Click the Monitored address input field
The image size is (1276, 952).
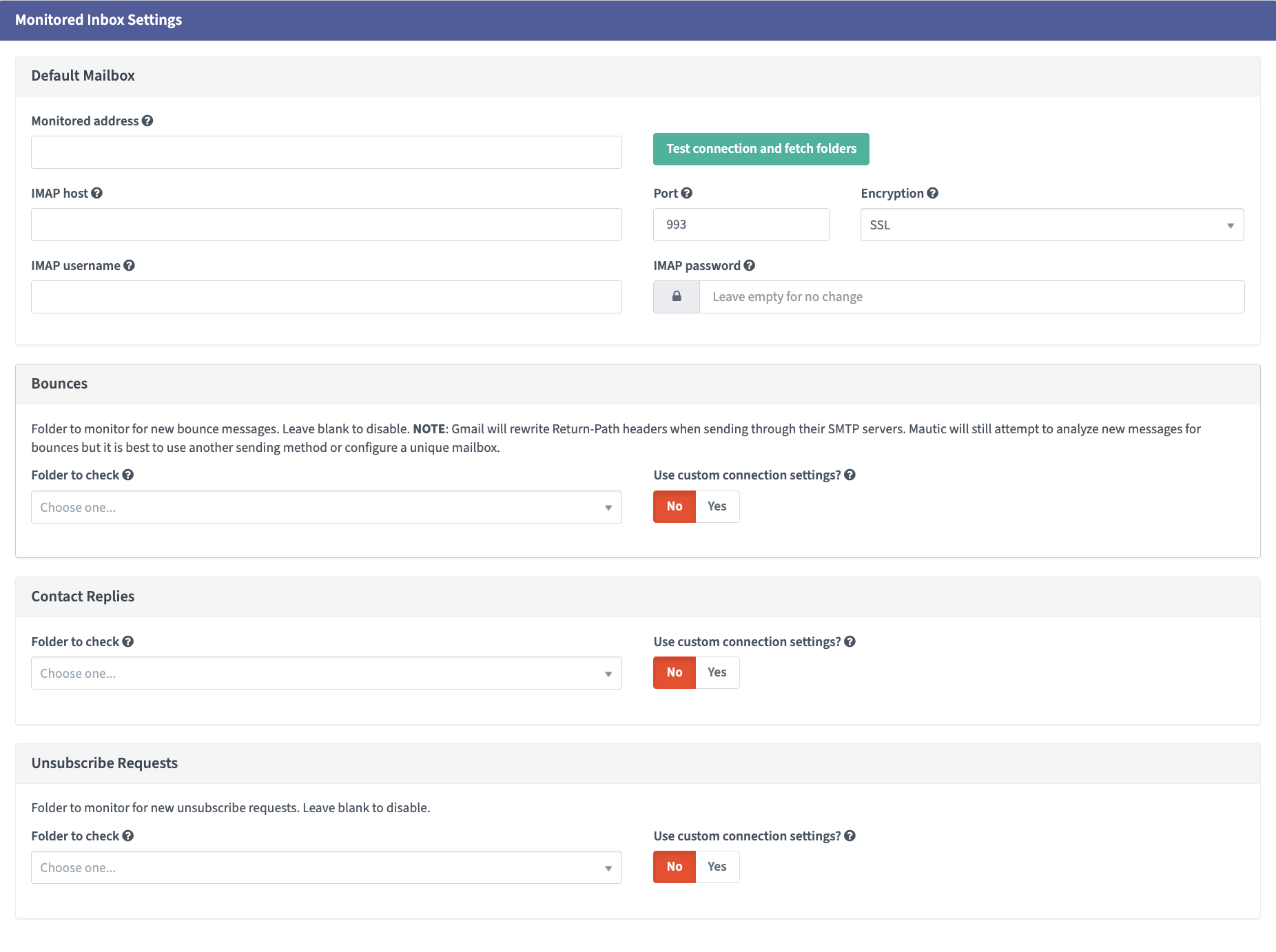point(326,152)
